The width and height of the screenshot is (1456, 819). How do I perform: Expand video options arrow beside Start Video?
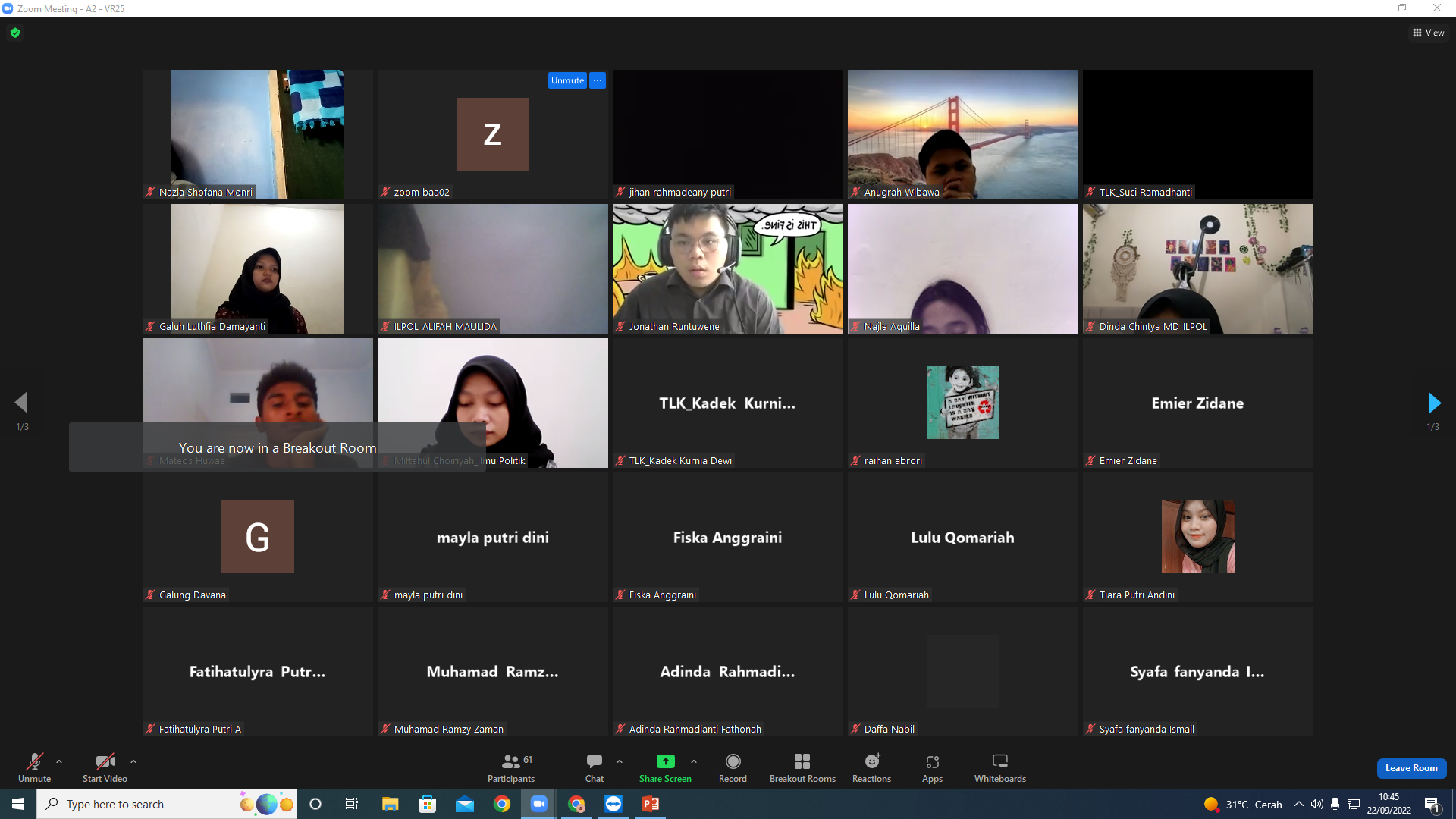[133, 761]
